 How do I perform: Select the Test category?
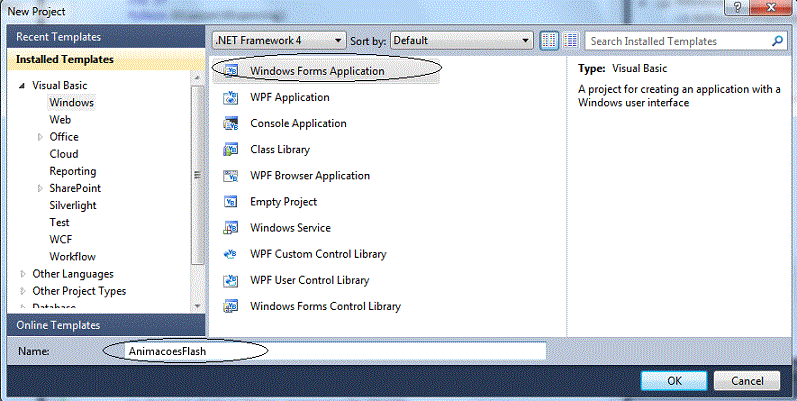tap(59, 223)
